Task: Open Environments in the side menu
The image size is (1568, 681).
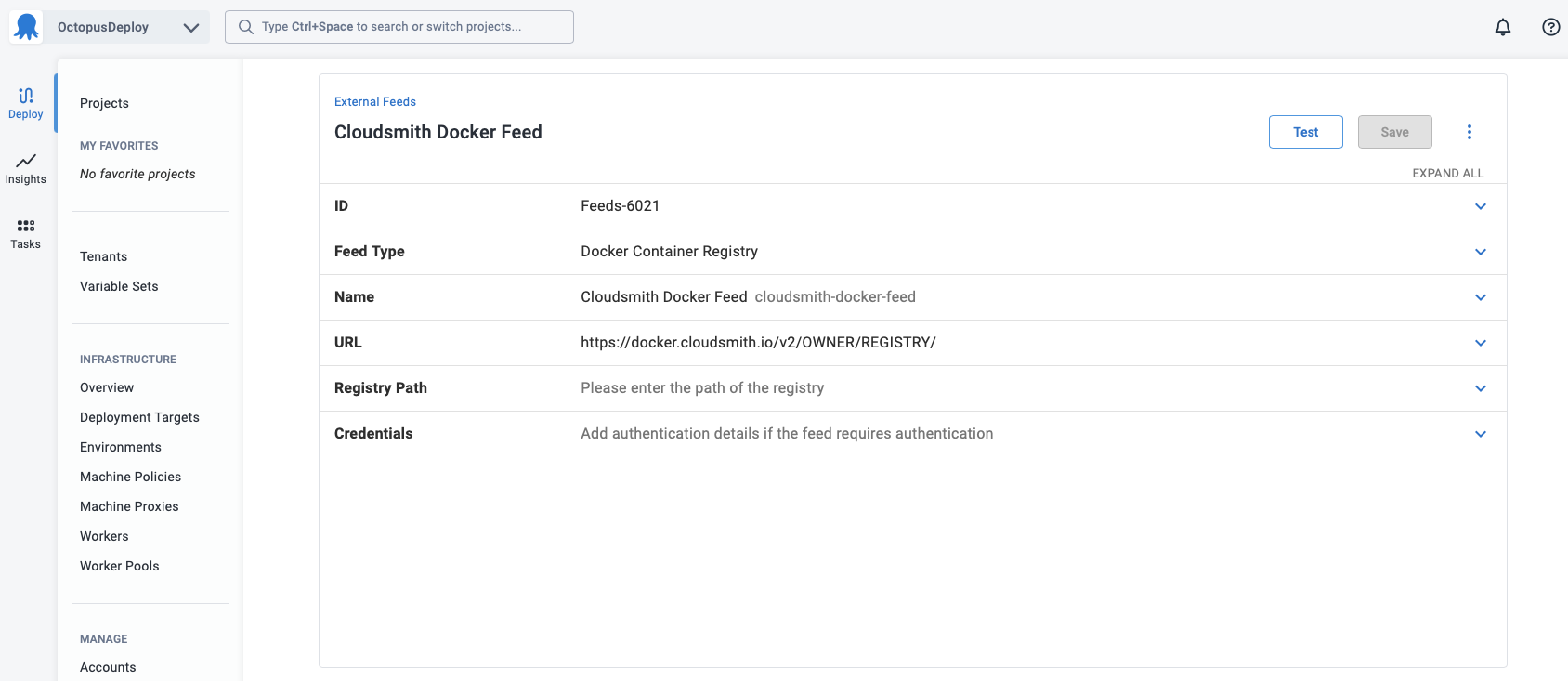Action: pyautogui.click(x=121, y=447)
